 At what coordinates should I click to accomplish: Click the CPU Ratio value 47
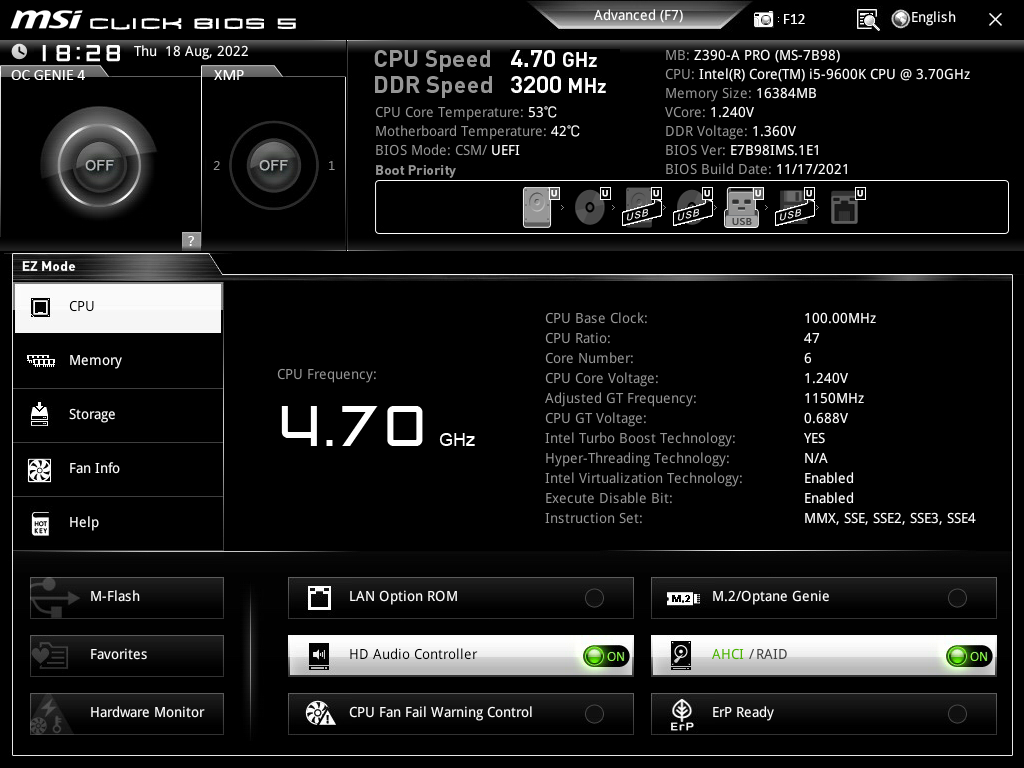pyautogui.click(x=811, y=338)
